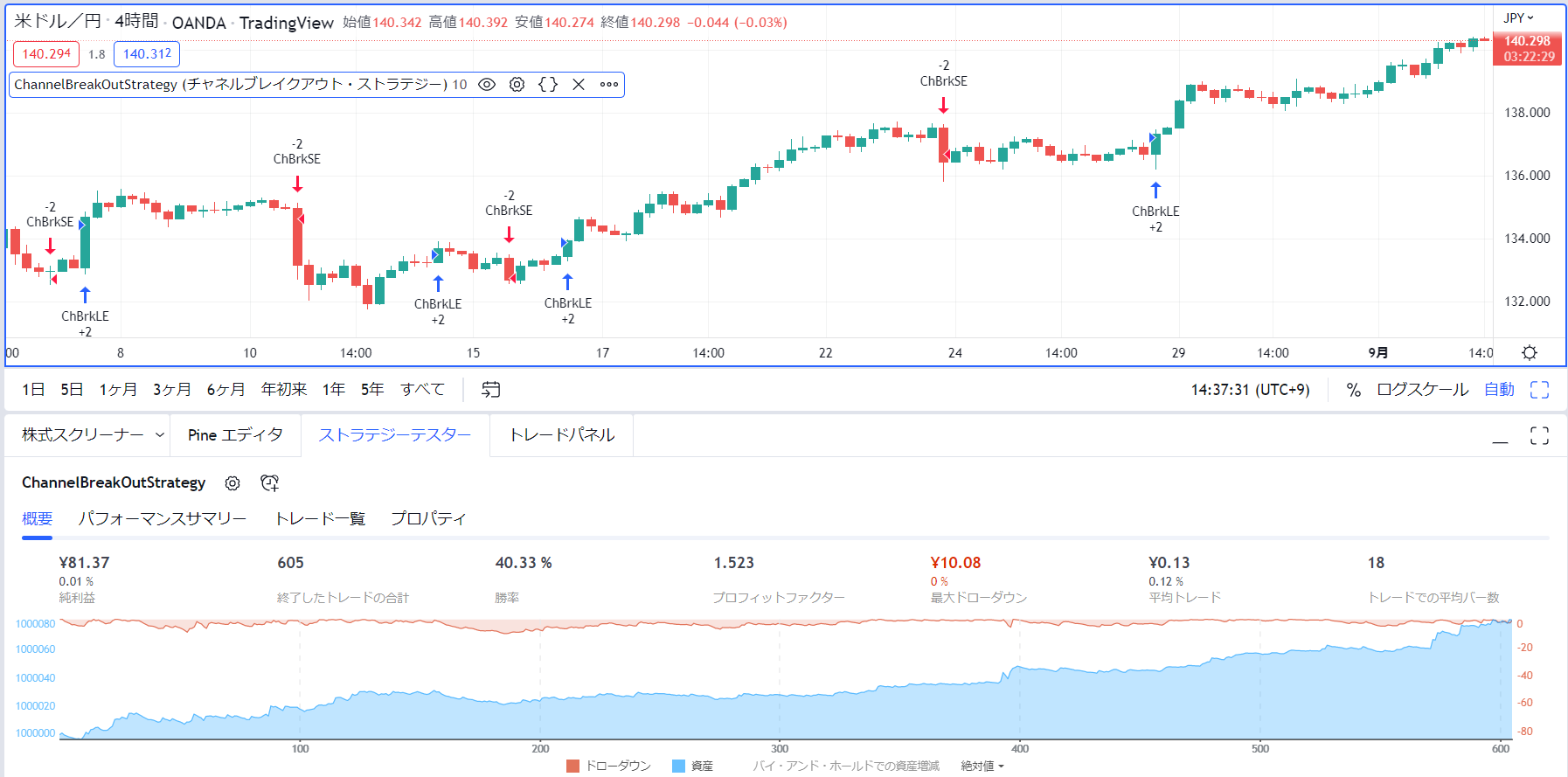Select the 5日 time range

[x=72, y=390]
